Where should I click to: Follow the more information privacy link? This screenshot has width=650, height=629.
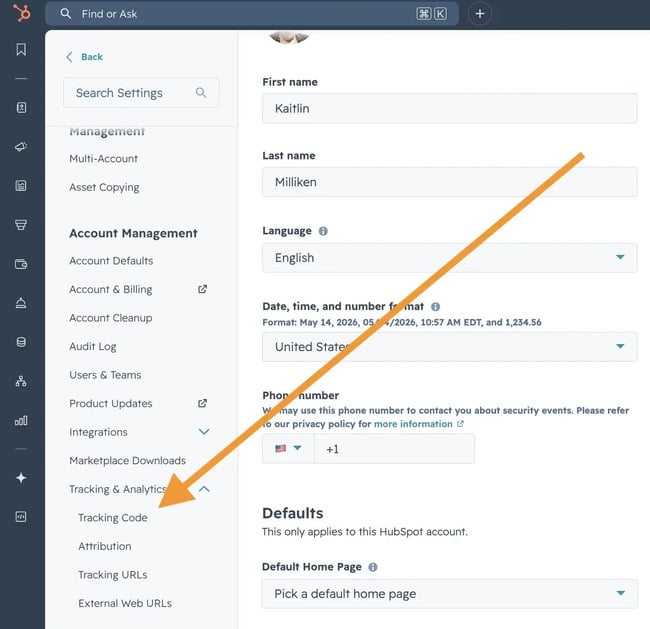413,424
